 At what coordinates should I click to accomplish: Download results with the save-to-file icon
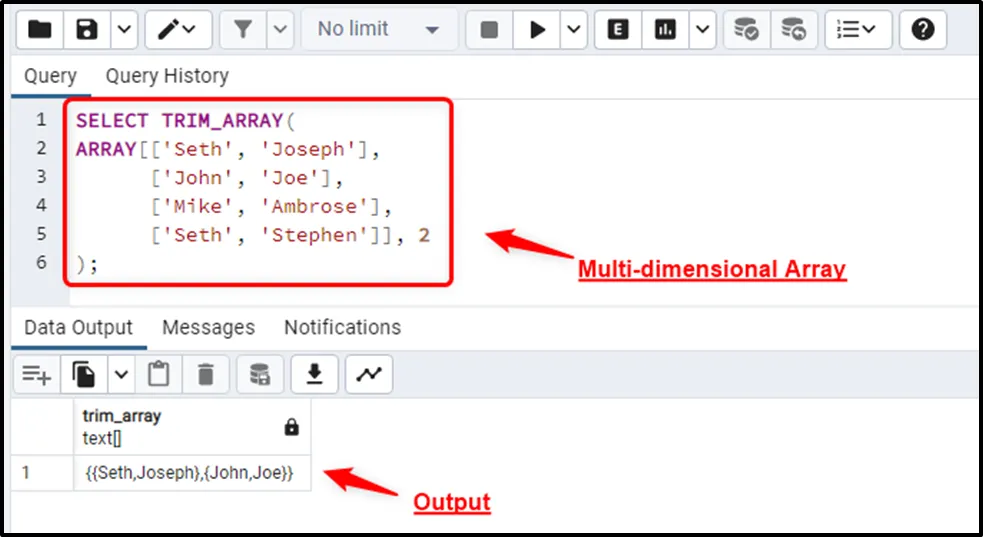point(315,374)
